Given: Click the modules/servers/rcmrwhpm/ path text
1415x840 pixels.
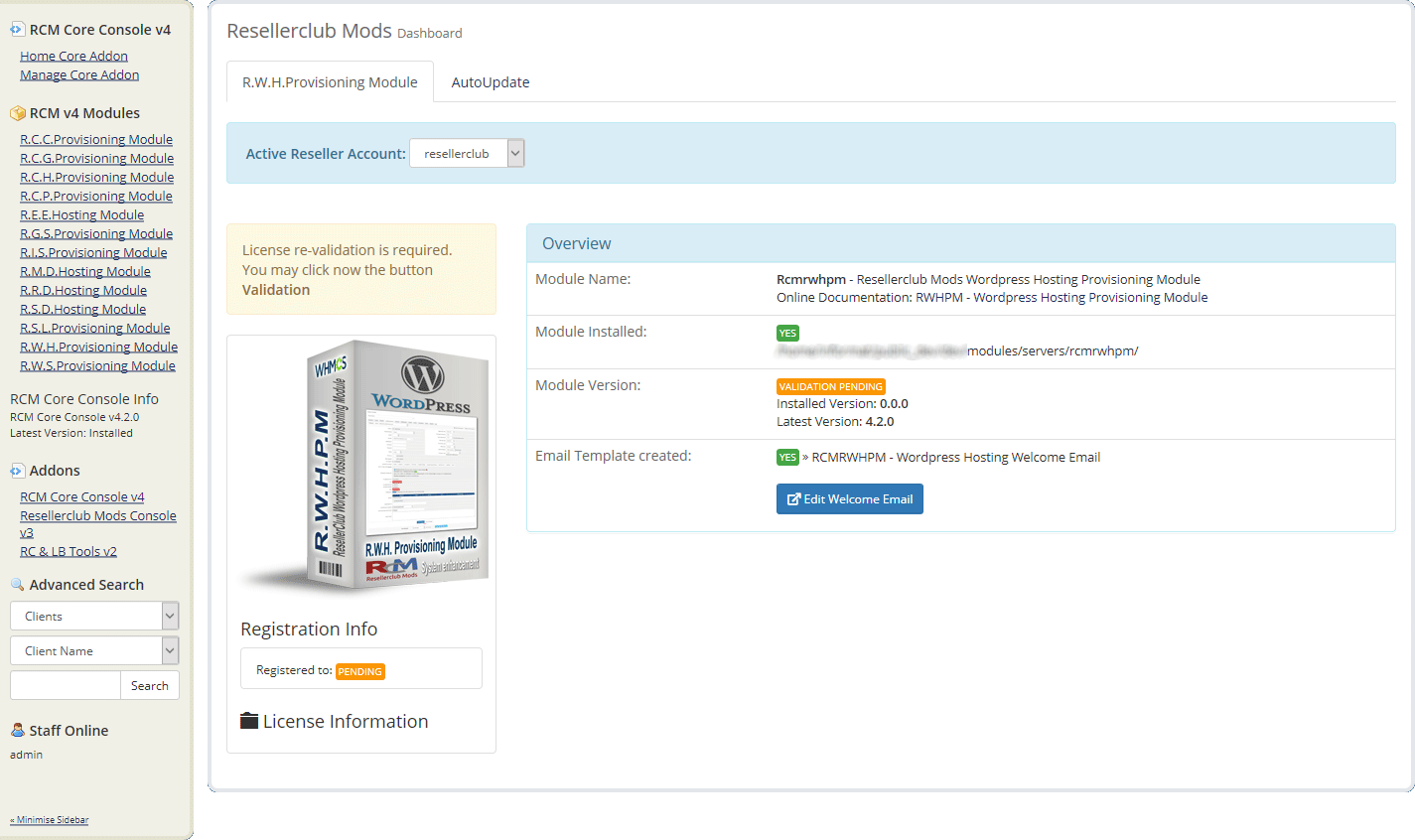Looking at the screenshot, I should click(1053, 350).
